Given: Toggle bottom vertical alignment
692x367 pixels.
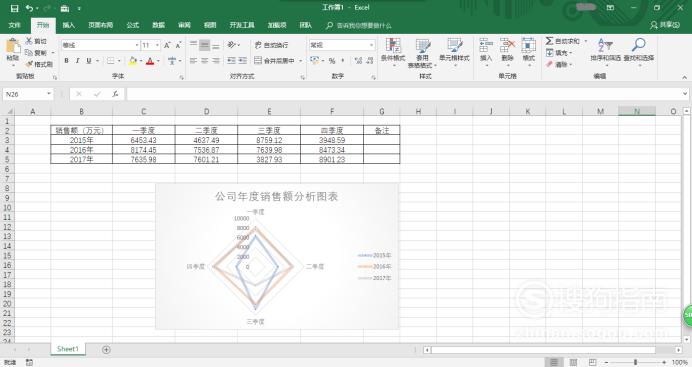Looking at the screenshot, I should pos(215,45).
